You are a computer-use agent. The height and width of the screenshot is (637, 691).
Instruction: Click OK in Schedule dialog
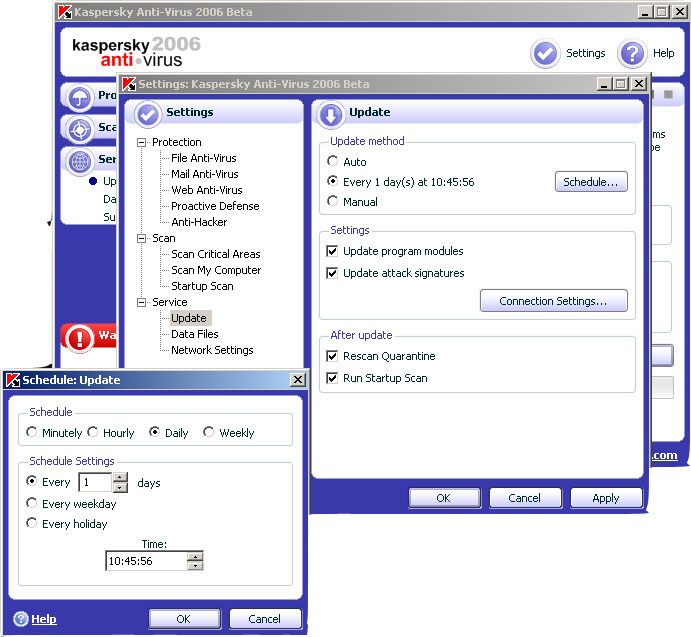184,619
